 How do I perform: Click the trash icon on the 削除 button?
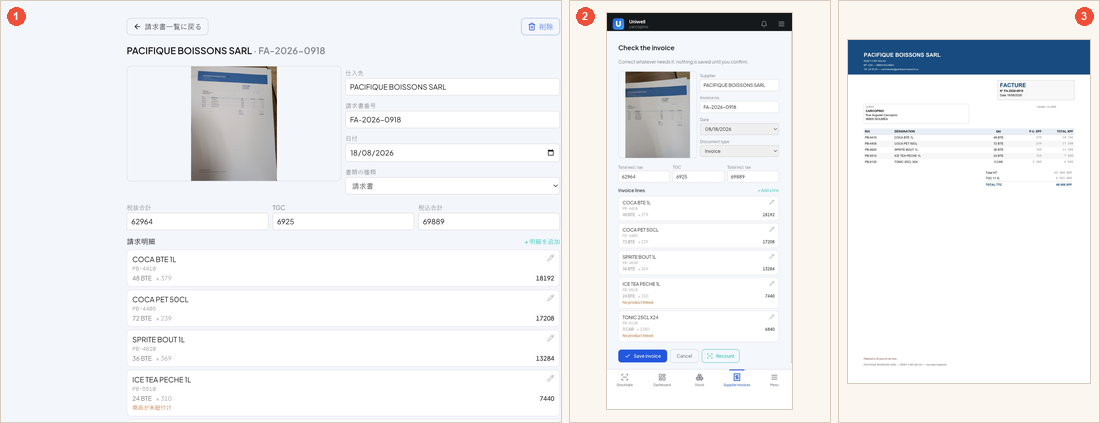tap(531, 27)
